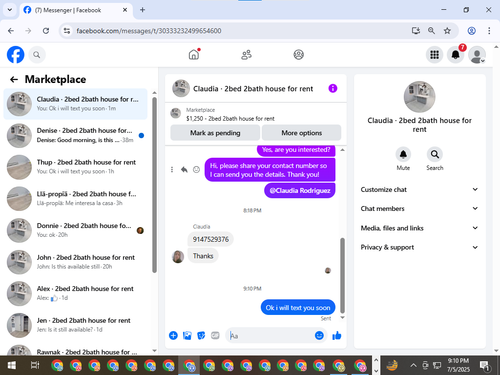Attach a photo file icon
Screen dimensions: 500x375
187,335
